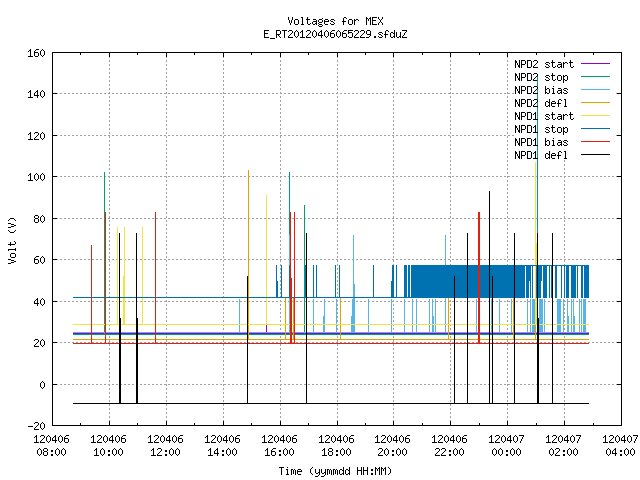Click the 'NPD2 bias' legend label

coord(541,90)
